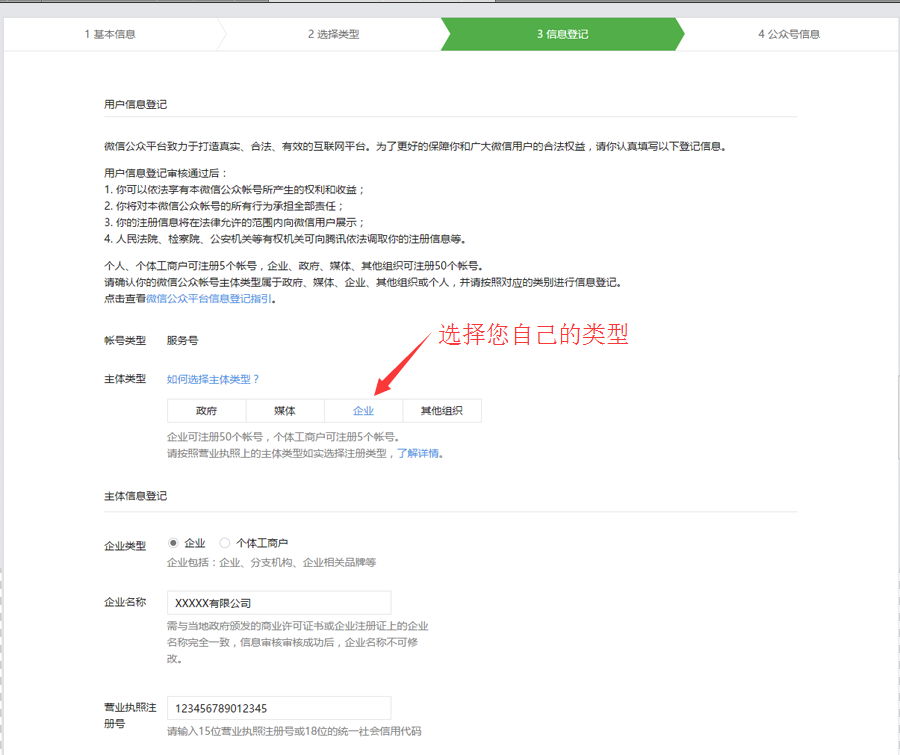The image size is (900, 755).
Task: Go to step 1 基本信息
Action: pyautogui.click(x=110, y=34)
